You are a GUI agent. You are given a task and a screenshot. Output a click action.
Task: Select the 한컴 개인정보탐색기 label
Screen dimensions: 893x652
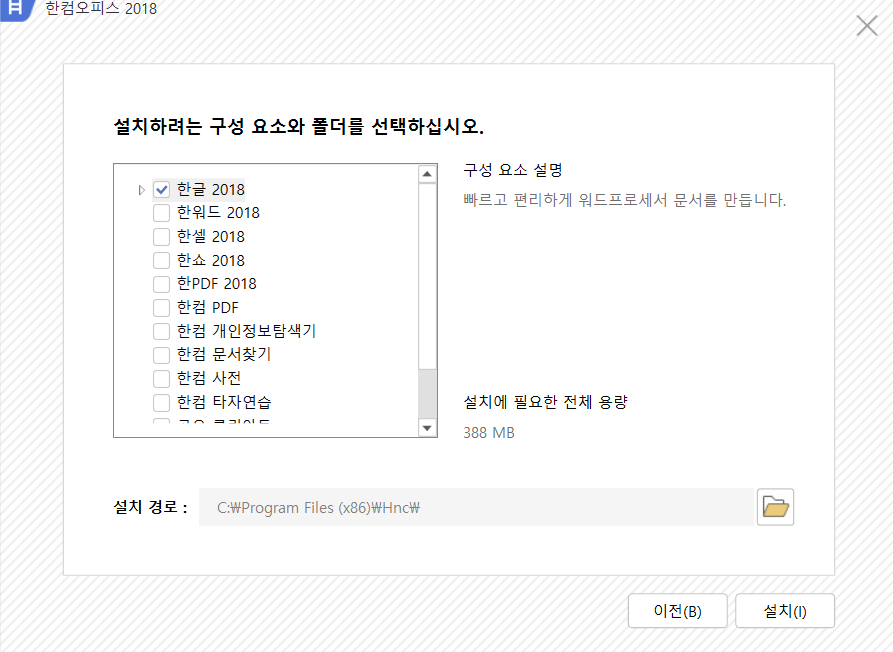(x=246, y=331)
